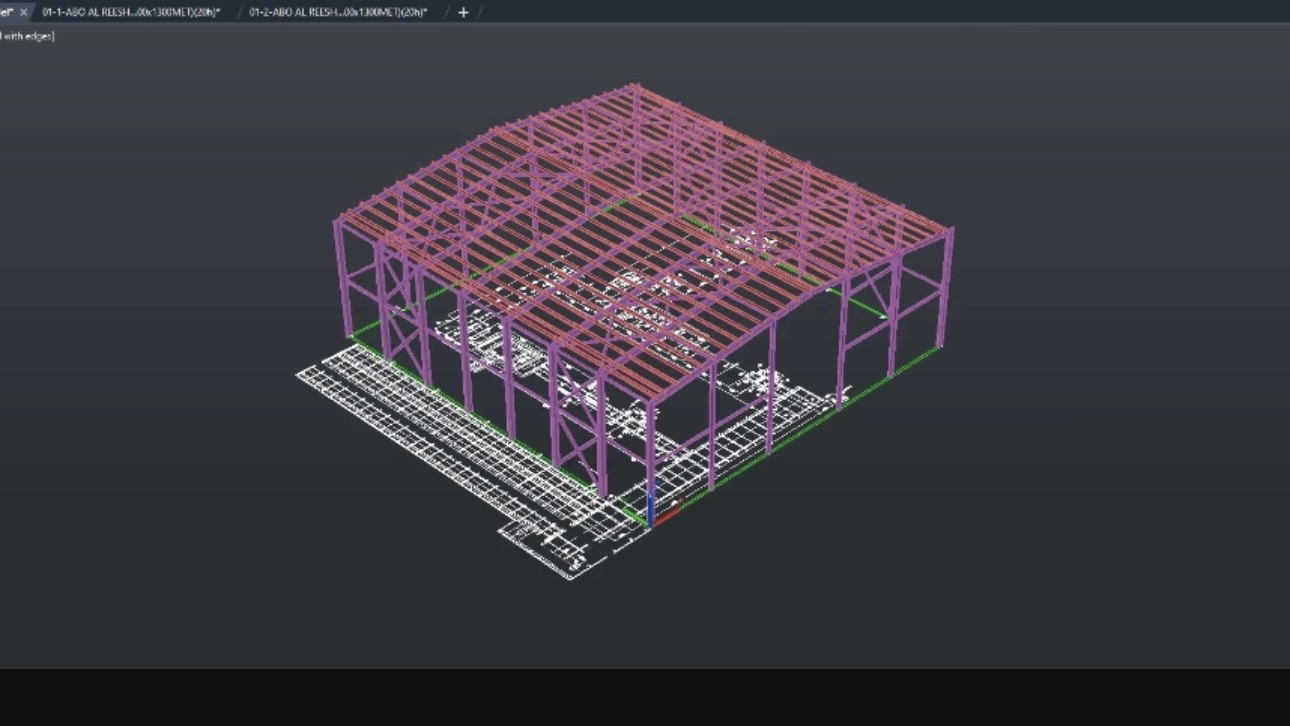Click the red X axis of the UCS icon
The height and width of the screenshot is (726, 1290).
pyautogui.click(x=669, y=514)
